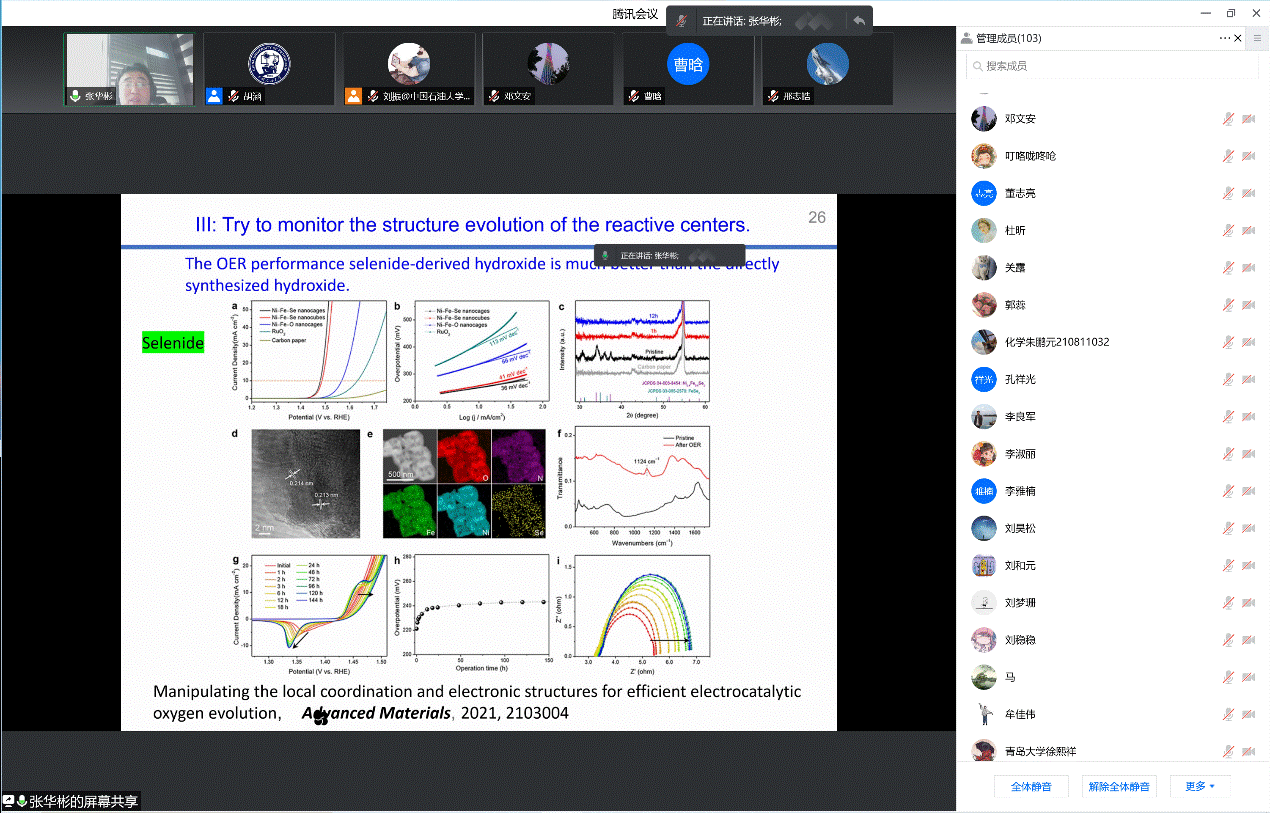Click microphone icon next to 牟佳伟
Screen dimensions: 1270x813
[1228, 715]
